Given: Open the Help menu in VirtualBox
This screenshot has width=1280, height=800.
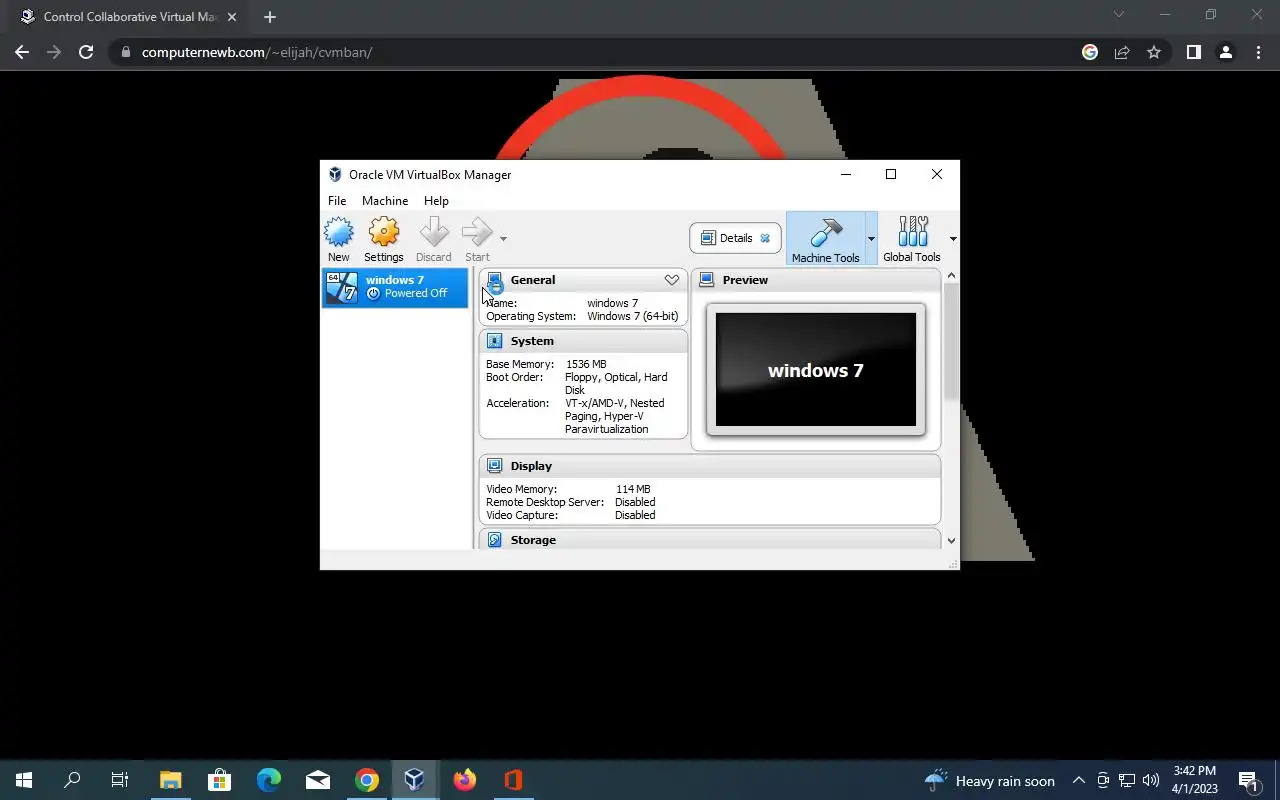Looking at the screenshot, I should pyautogui.click(x=436, y=201).
